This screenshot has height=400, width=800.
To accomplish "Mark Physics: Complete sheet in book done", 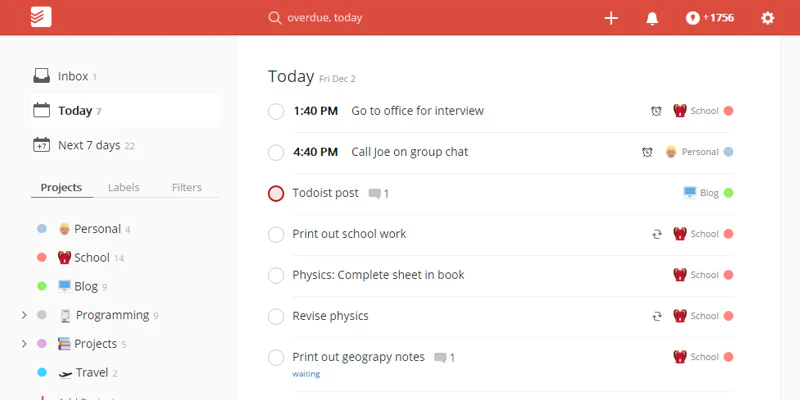I will (276, 276).
